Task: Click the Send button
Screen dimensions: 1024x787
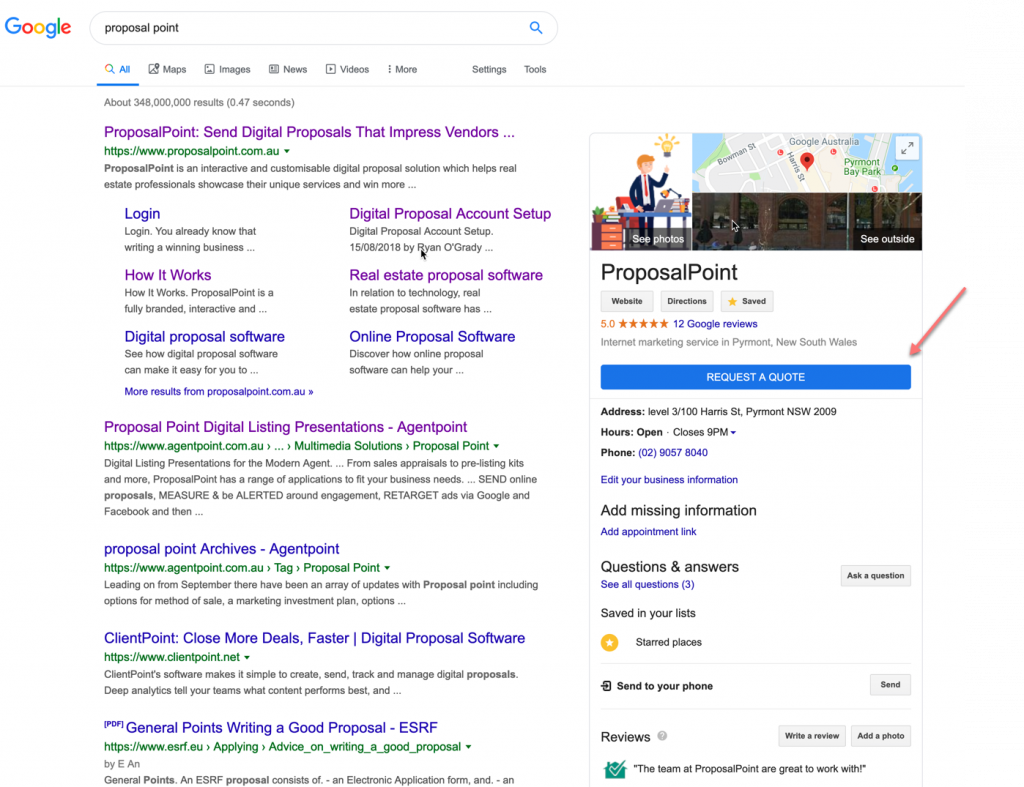Action: (x=890, y=684)
